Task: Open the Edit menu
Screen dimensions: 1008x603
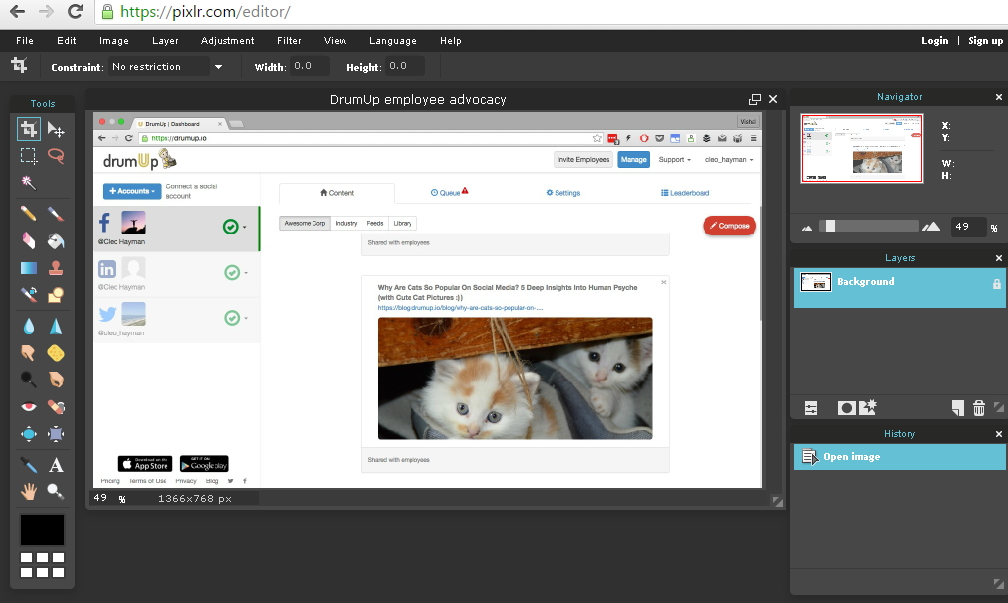Action: pyautogui.click(x=67, y=40)
